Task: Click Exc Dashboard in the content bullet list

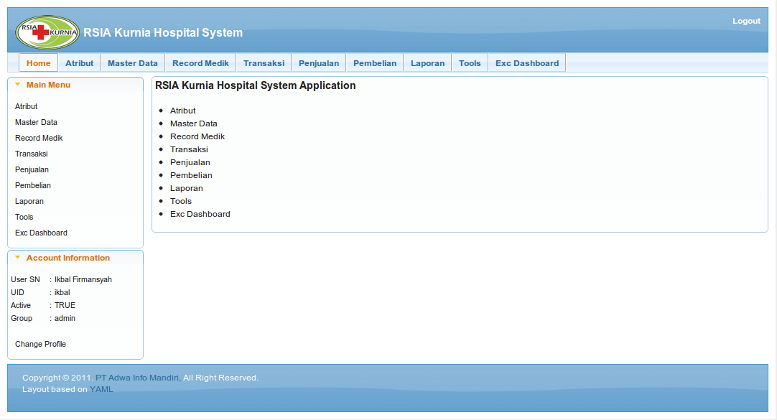Action: pyautogui.click(x=200, y=213)
